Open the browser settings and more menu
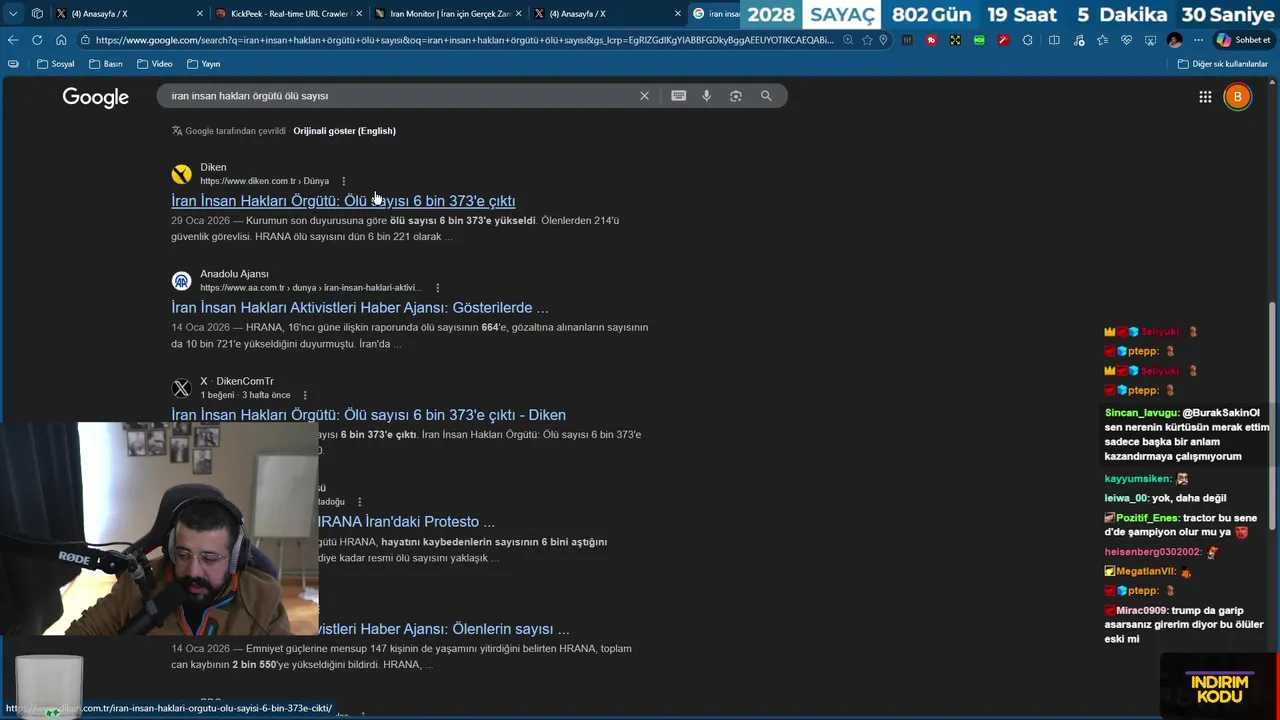Image resolution: width=1280 pixels, height=720 pixels. (x=1198, y=40)
